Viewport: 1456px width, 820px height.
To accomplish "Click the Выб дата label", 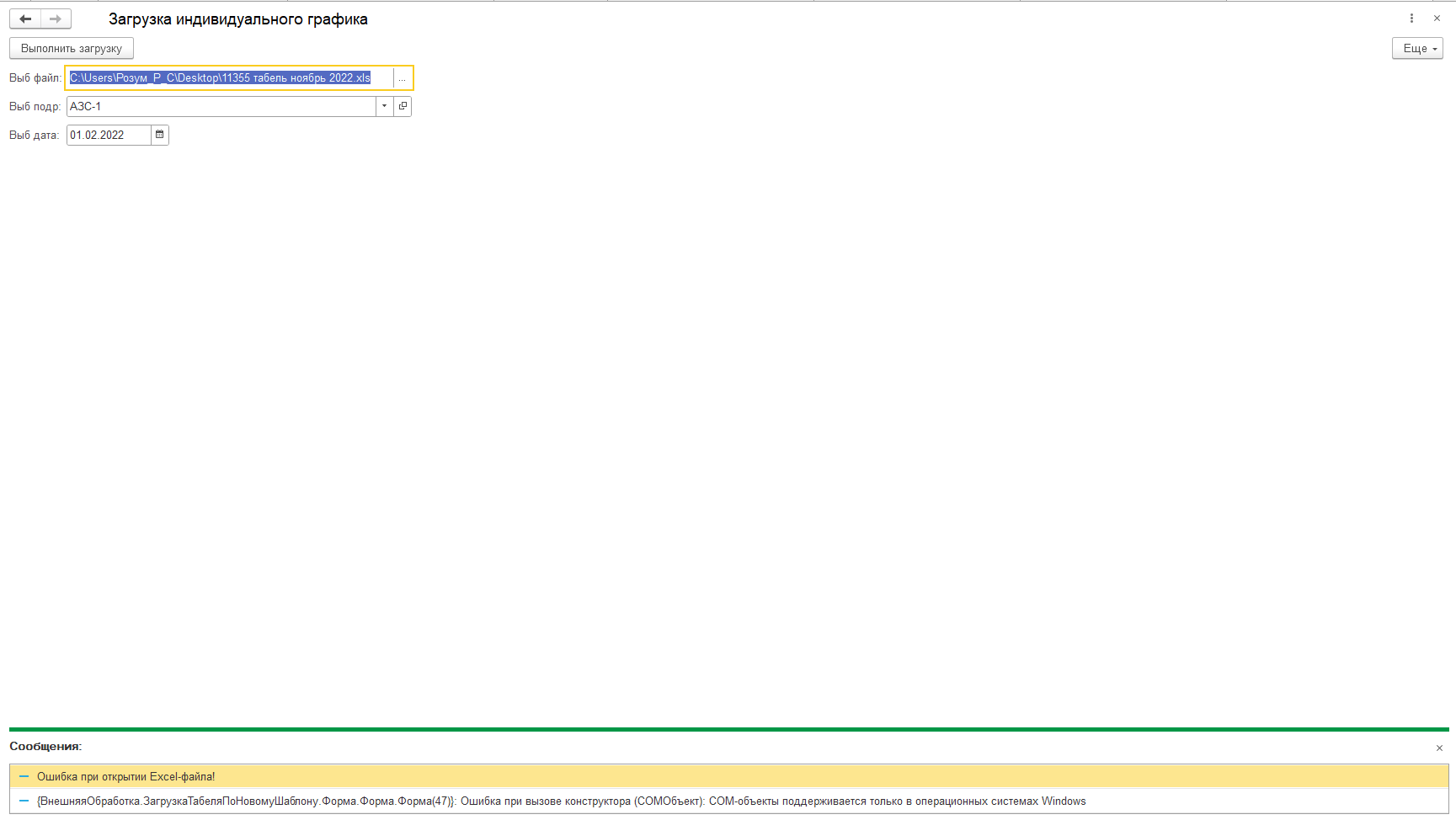I will (34, 135).
